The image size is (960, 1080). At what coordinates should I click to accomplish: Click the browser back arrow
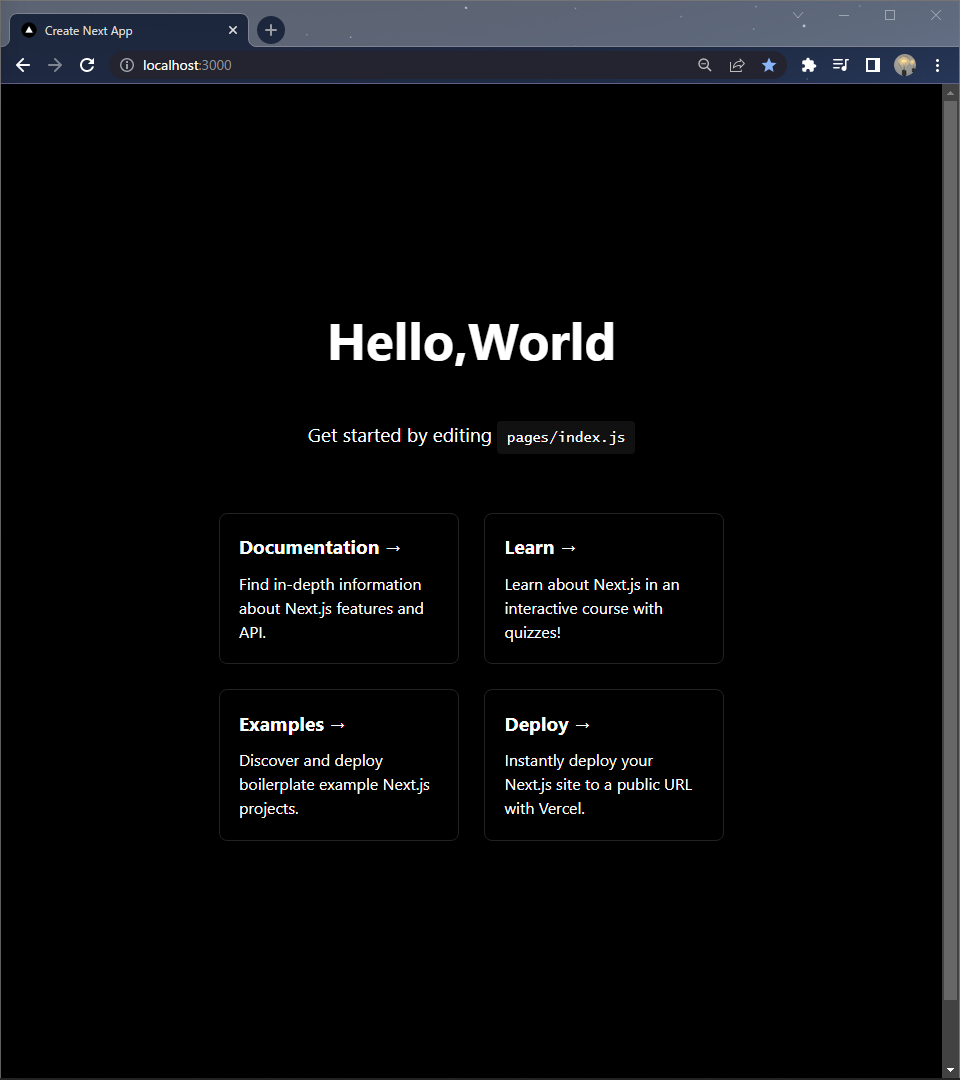[23, 65]
